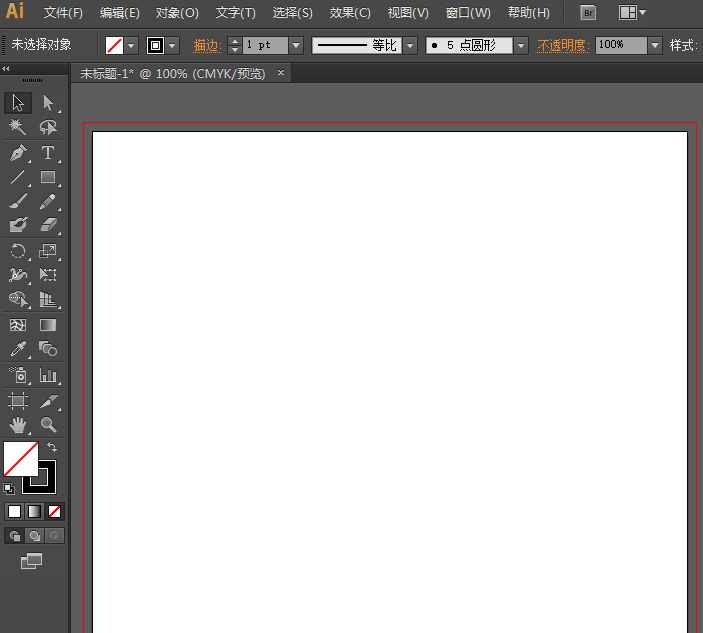This screenshot has width=703, height=633.
Task: Open fill color dropdown in control bar
Action: click(x=131, y=45)
